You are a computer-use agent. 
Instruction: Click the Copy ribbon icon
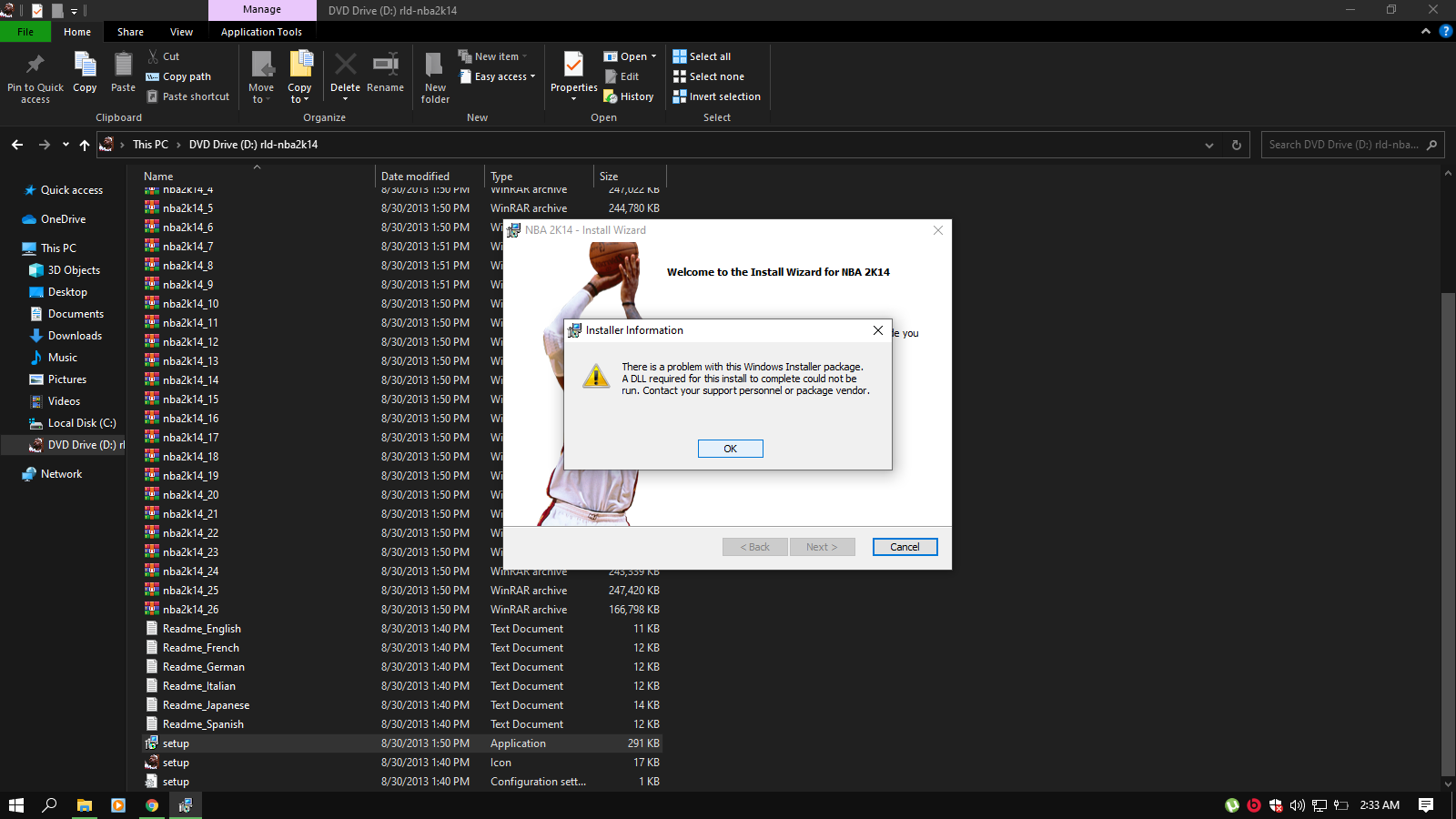(x=85, y=66)
